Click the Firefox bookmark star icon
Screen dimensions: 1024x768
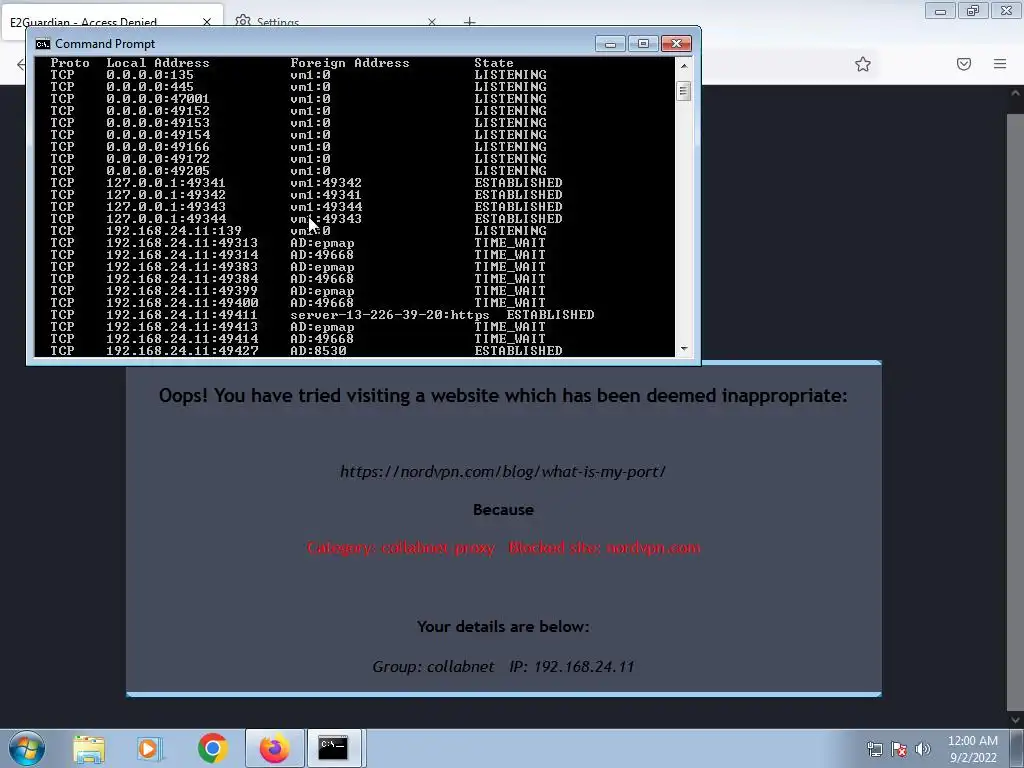(x=863, y=64)
